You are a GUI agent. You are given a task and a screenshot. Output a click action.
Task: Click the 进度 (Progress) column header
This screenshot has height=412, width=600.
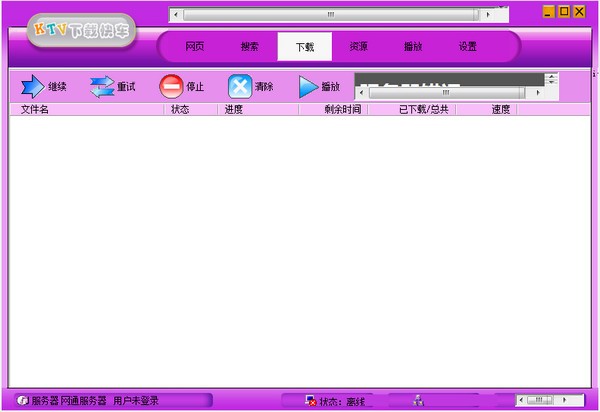coord(234,110)
